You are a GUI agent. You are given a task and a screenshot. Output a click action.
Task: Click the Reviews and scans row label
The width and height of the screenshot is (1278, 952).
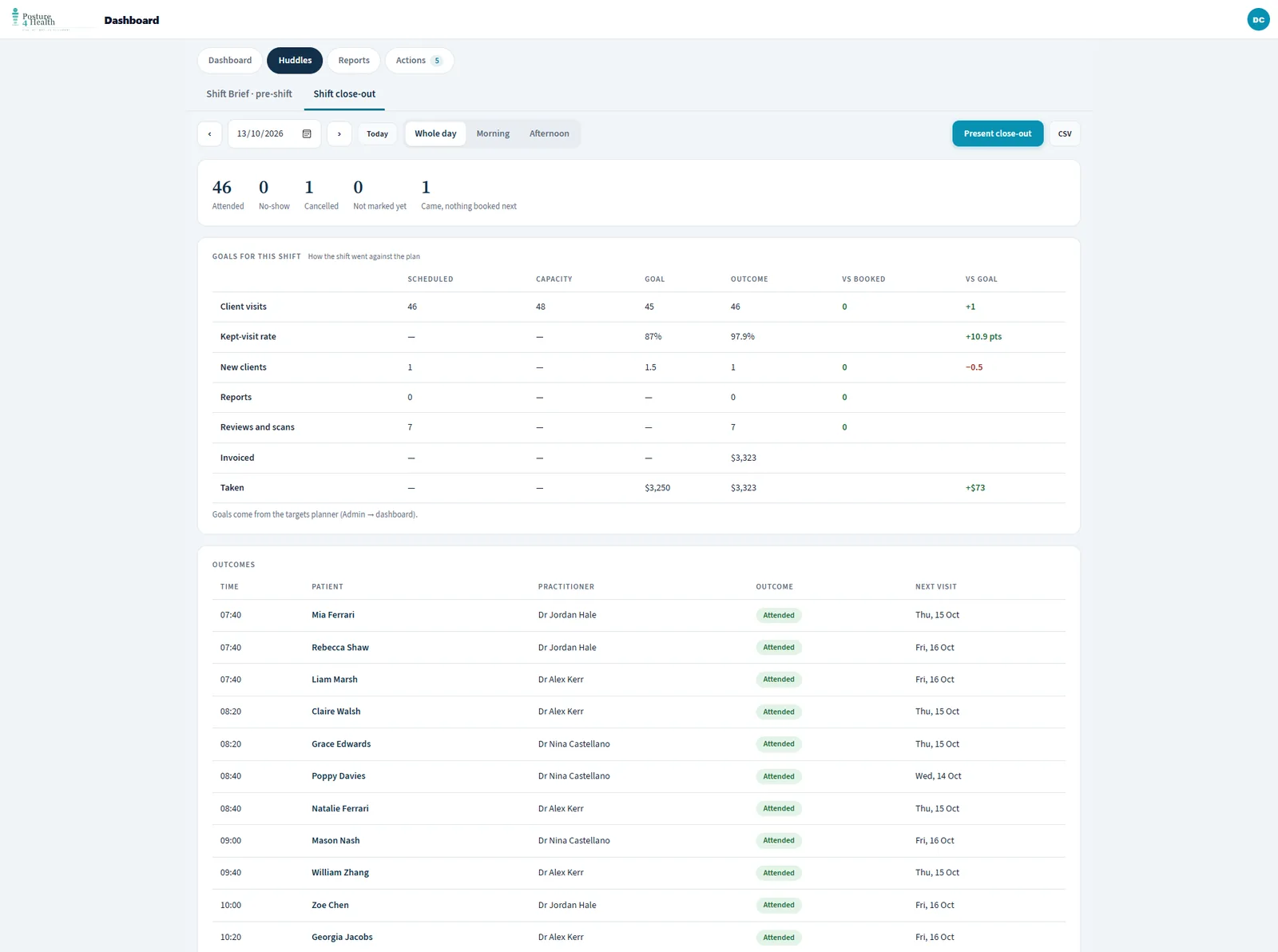(x=257, y=427)
